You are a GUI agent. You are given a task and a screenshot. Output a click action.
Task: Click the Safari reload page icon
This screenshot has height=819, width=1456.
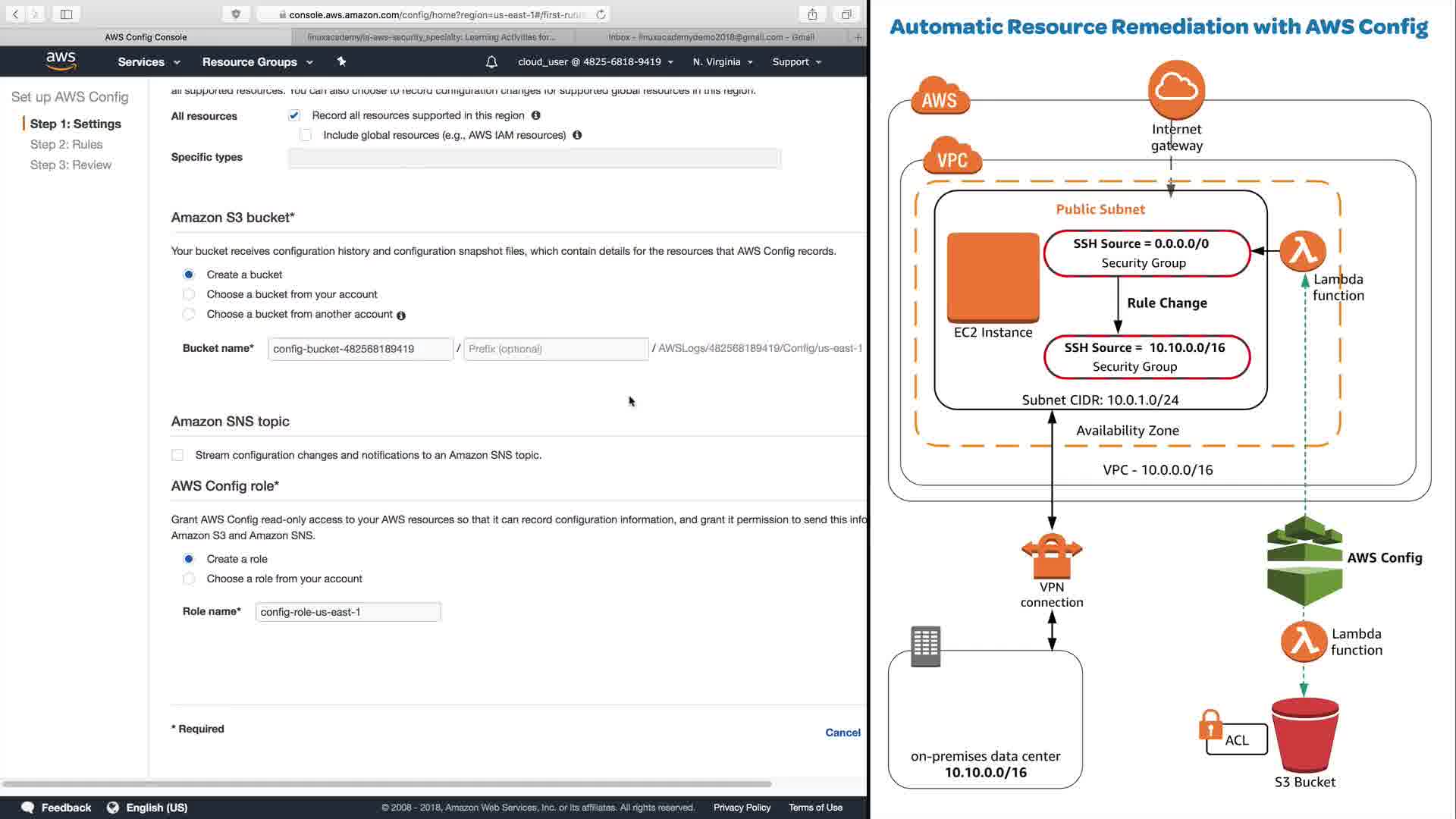[601, 14]
